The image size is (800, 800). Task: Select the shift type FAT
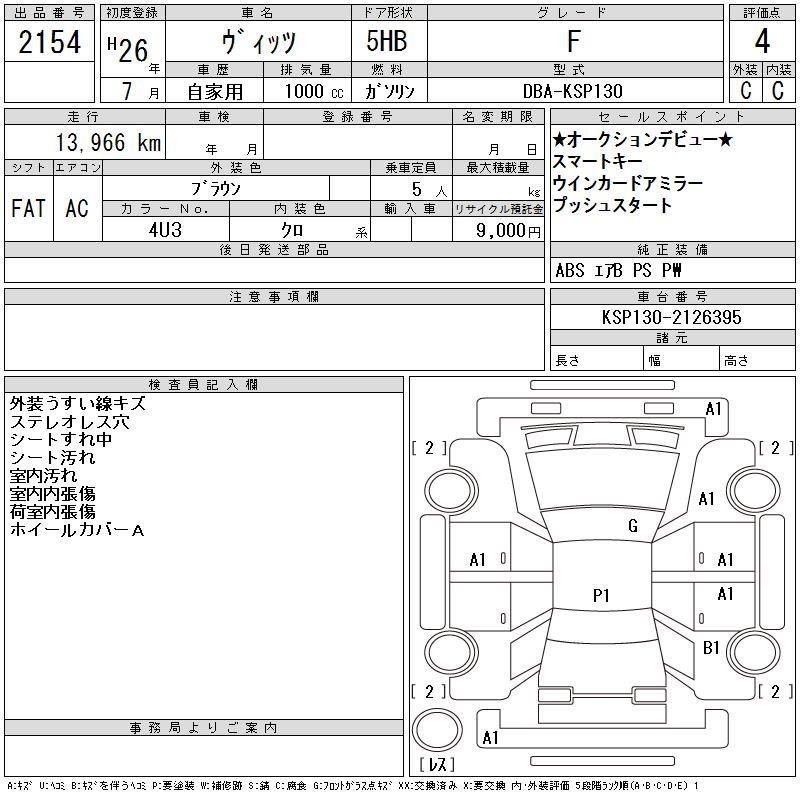(x=29, y=208)
